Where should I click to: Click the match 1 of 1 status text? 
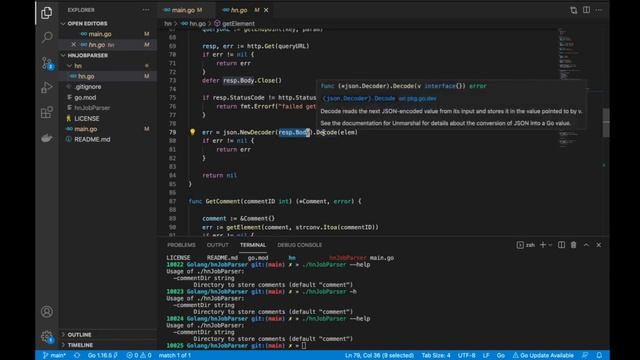tap(175, 355)
